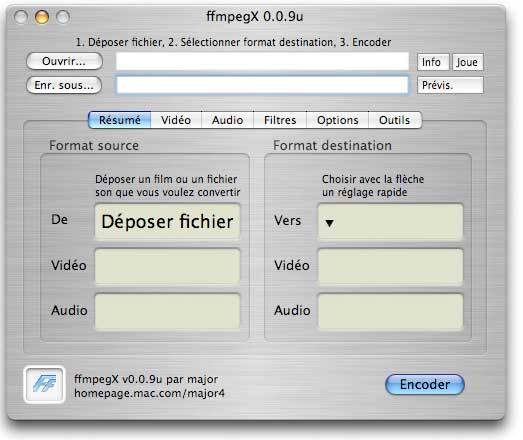This screenshot has height=440, width=523.
Task: Show file details with Info button
Action: pyautogui.click(x=433, y=62)
